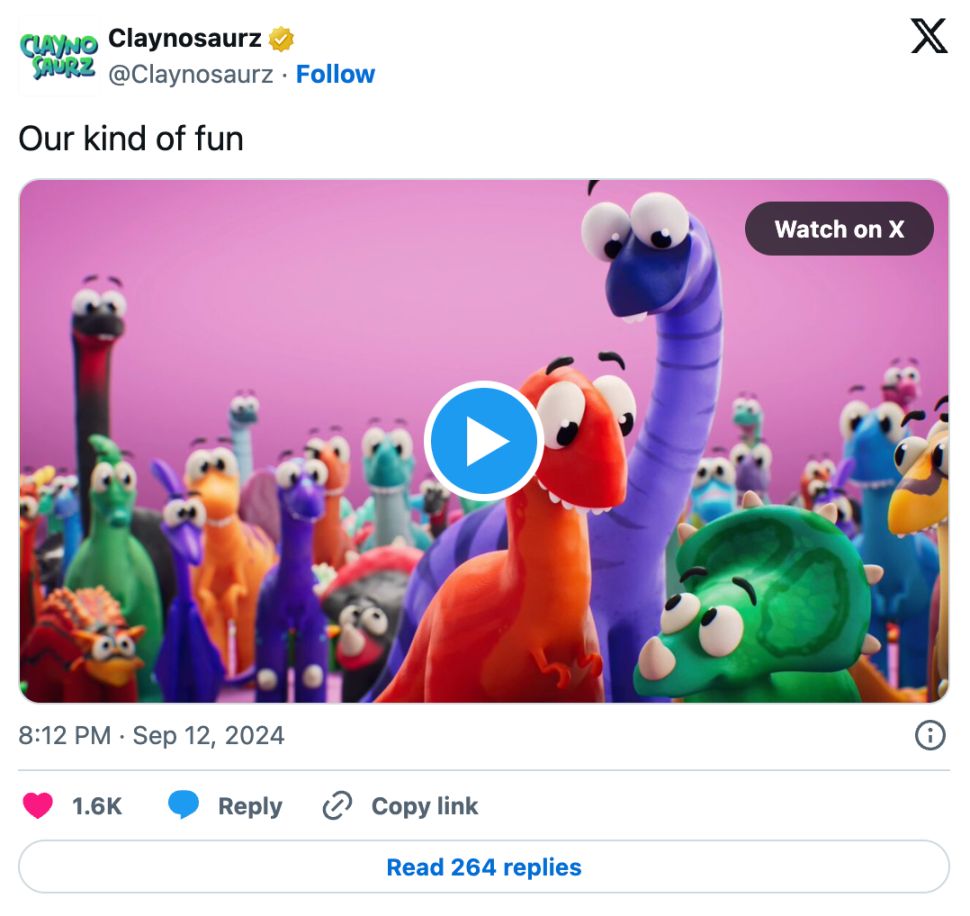Open the 8:12 PM Sep 12, 2024 timestamp
The height and width of the screenshot is (916, 970).
151,736
